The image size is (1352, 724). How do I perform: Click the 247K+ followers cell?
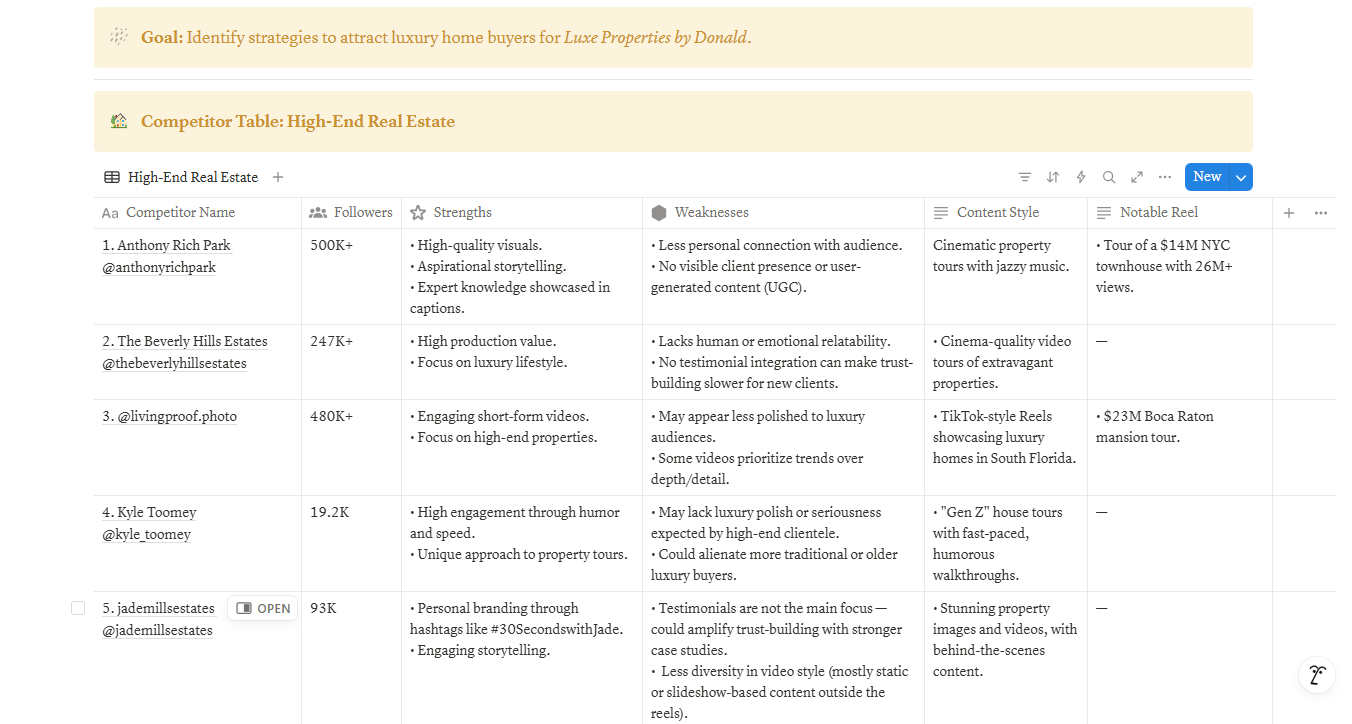click(x=351, y=362)
